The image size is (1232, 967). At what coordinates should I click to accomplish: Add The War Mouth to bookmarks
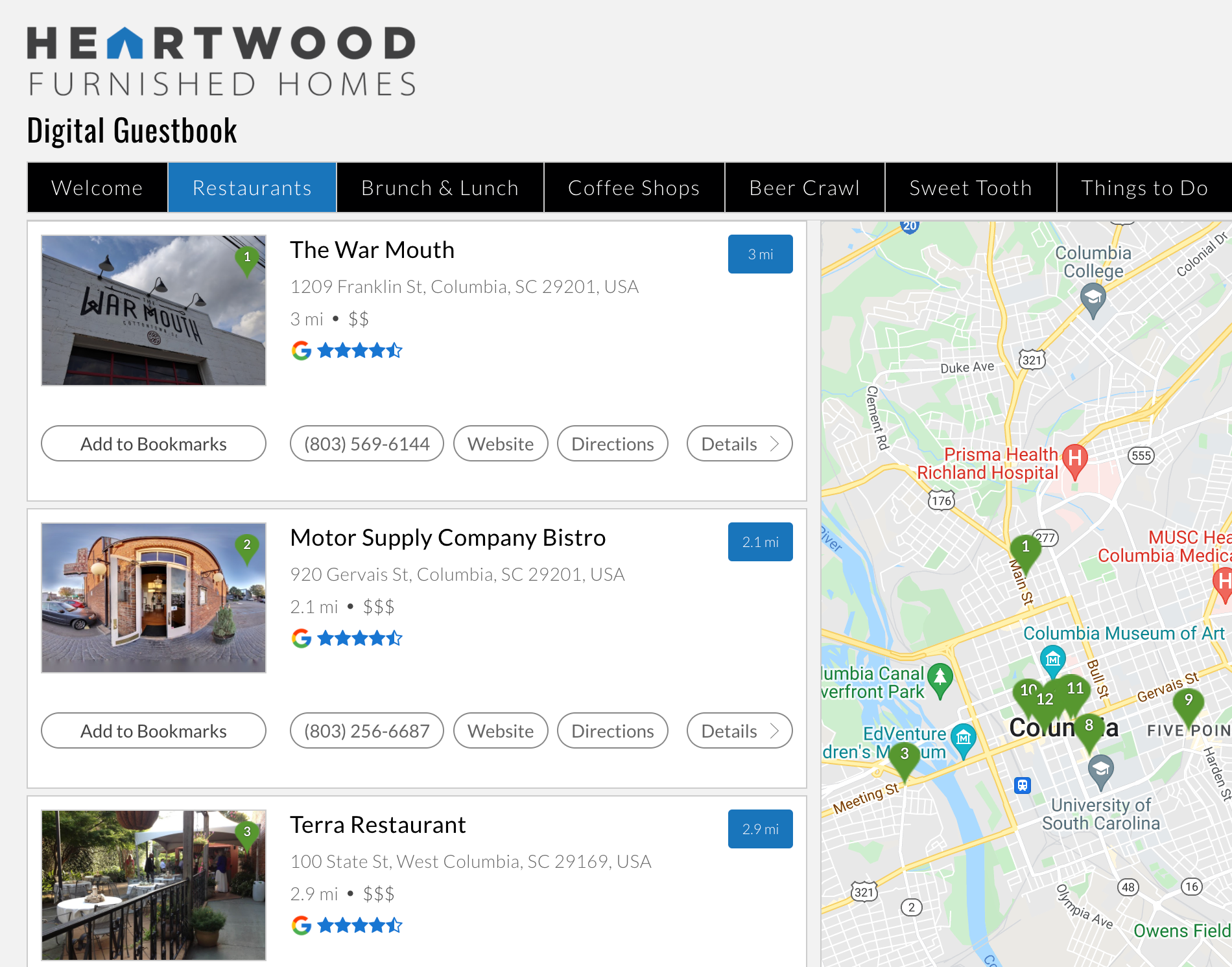[154, 443]
